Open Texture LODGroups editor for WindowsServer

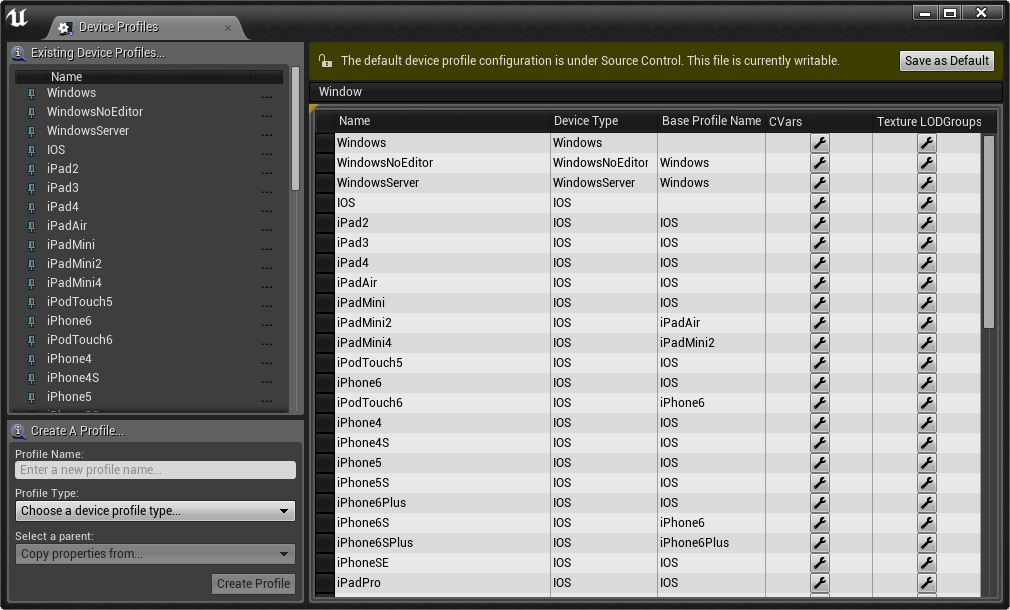pyautogui.click(x=927, y=182)
